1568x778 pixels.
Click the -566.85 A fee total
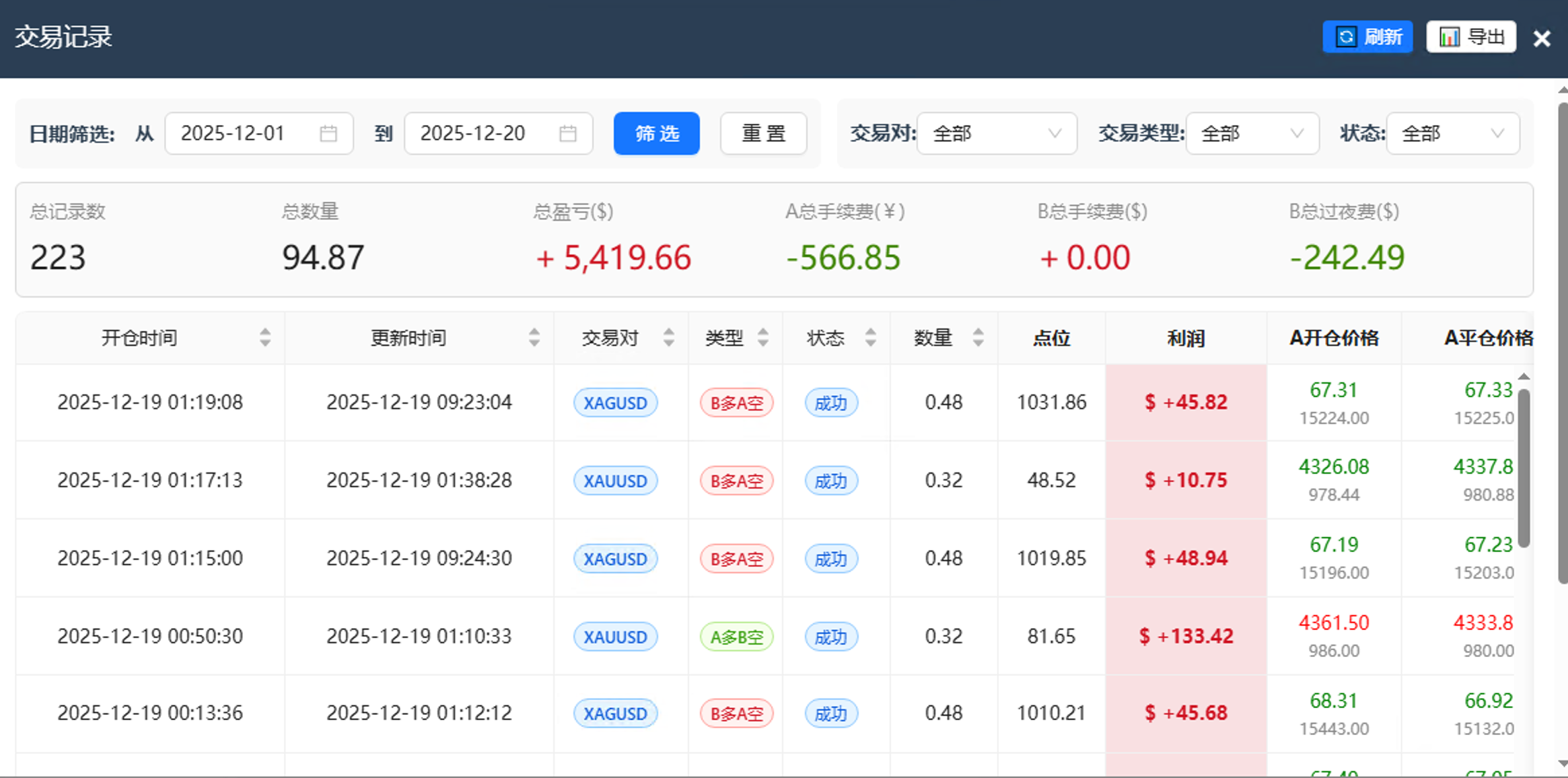(843, 258)
